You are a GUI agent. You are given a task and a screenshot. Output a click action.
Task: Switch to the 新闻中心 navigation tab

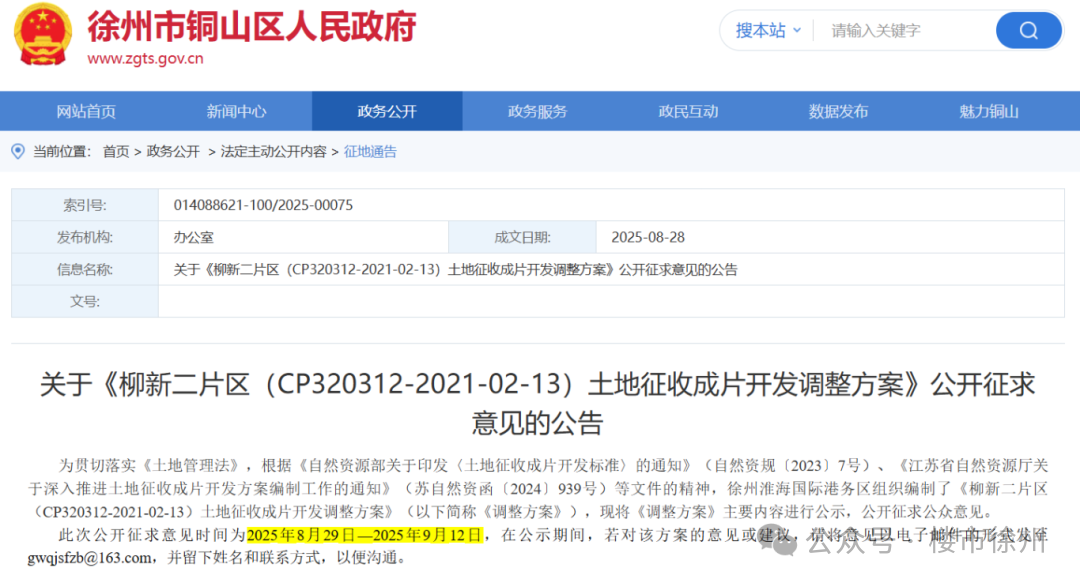(x=236, y=112)
